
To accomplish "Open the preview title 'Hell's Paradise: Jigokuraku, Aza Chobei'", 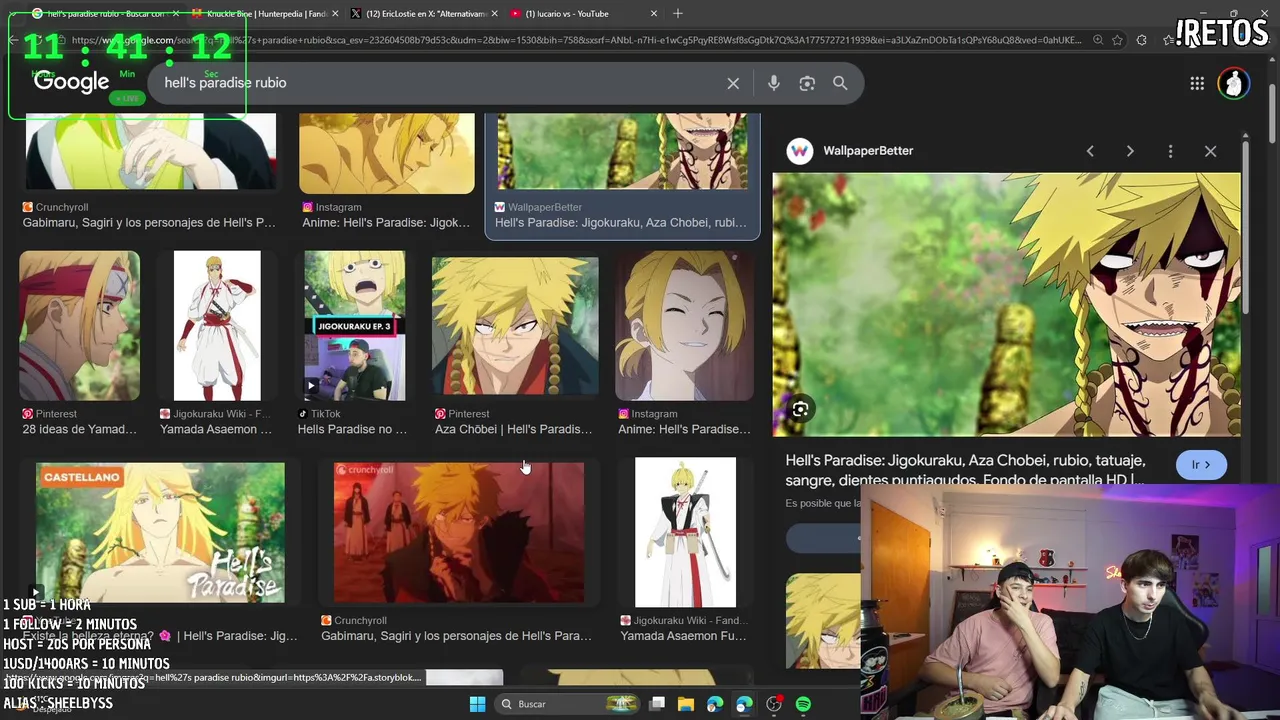I will (965, 470).
